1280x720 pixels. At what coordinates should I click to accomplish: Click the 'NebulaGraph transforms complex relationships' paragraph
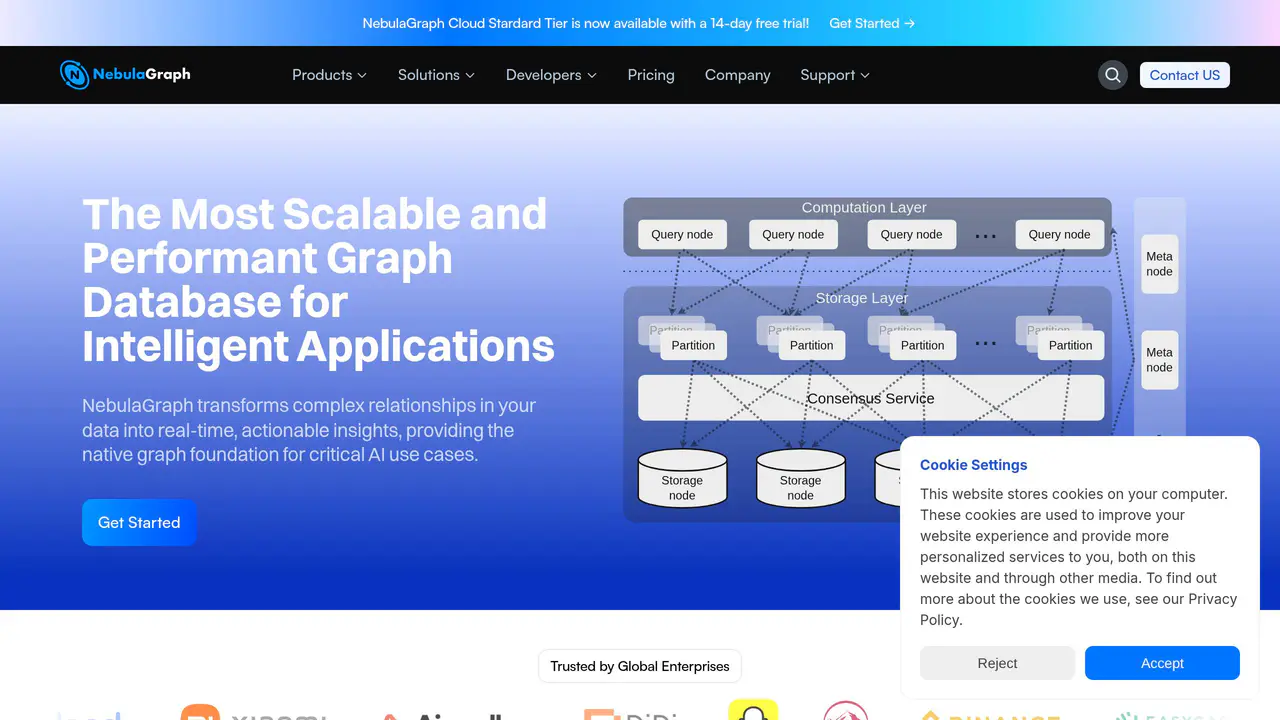coord(310,430)
